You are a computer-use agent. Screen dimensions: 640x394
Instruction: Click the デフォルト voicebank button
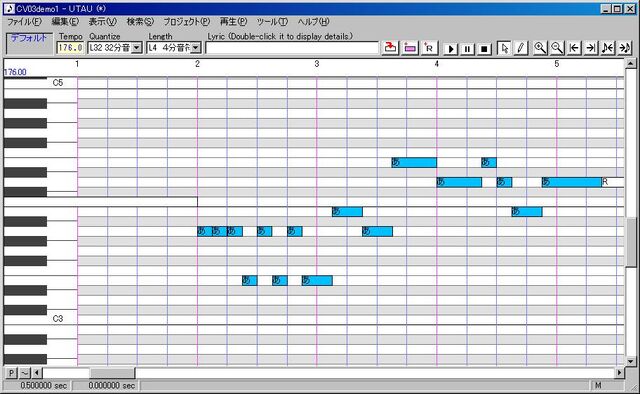pyautogui.click(x=29, y=43)
